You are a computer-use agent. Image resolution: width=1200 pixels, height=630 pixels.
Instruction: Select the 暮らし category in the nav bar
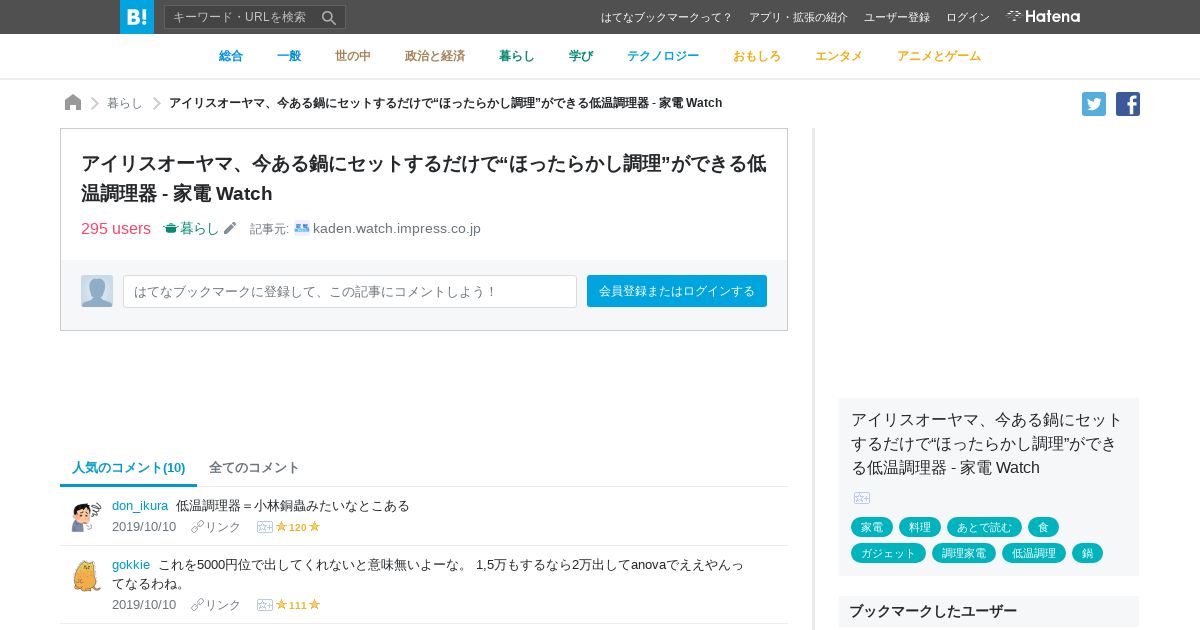(x=517, y=56)
